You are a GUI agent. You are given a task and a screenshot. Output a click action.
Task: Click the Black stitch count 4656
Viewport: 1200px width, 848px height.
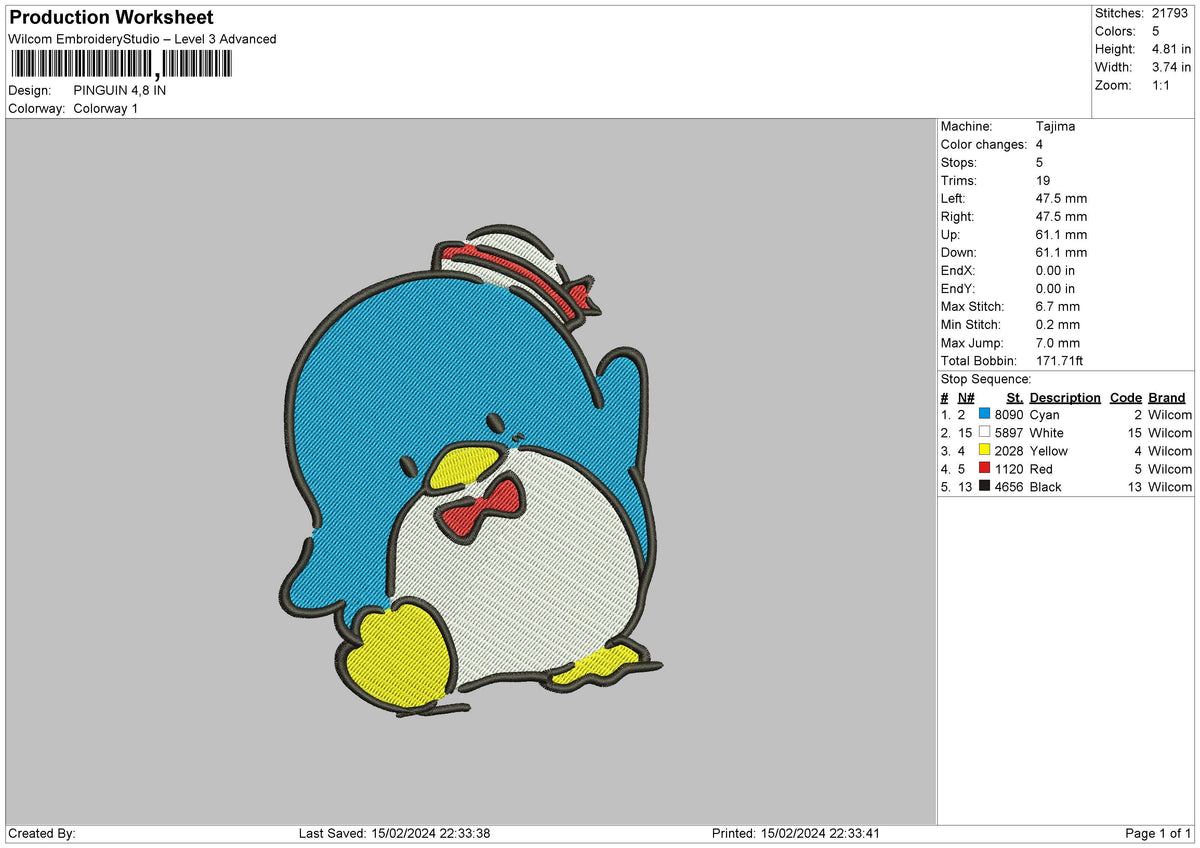(x=1009, y=486)
